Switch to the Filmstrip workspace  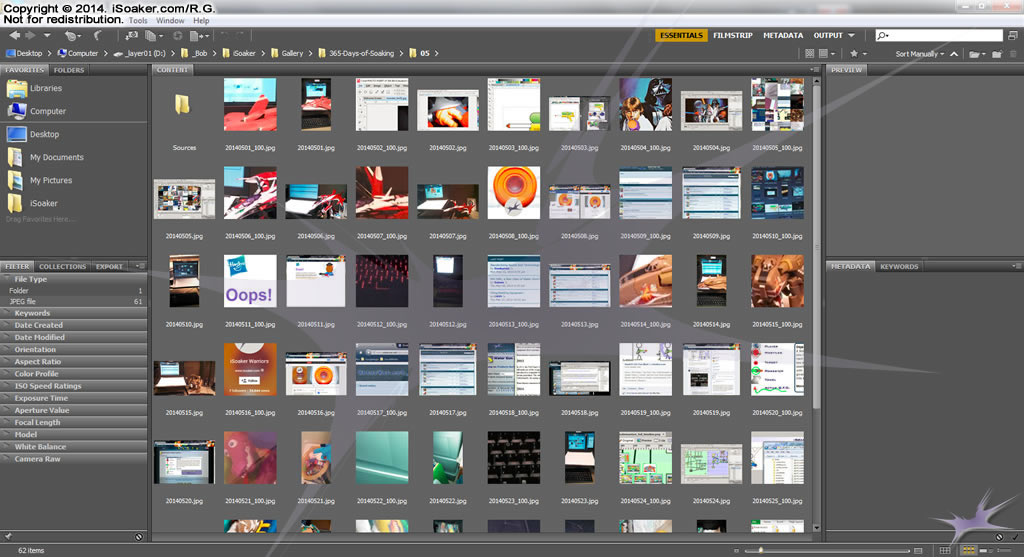click(733, 35)
